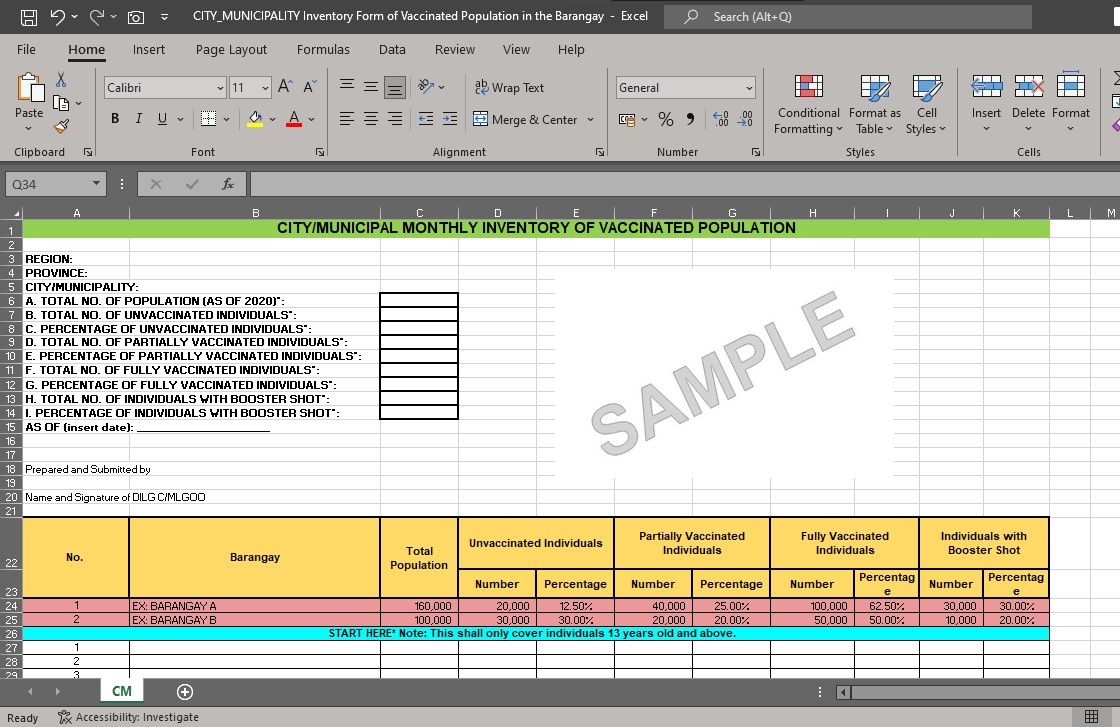
Task: Switch to the Formulas tab
Action: [323, 49]
